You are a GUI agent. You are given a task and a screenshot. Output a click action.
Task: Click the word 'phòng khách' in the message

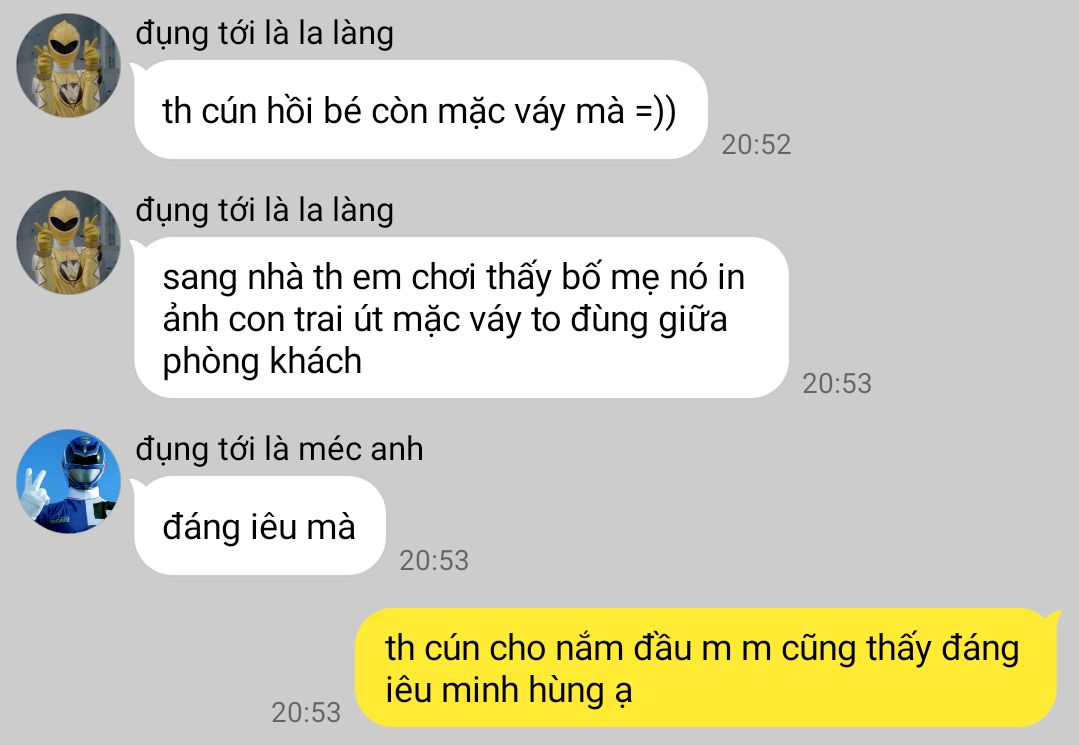coord(262,361)
